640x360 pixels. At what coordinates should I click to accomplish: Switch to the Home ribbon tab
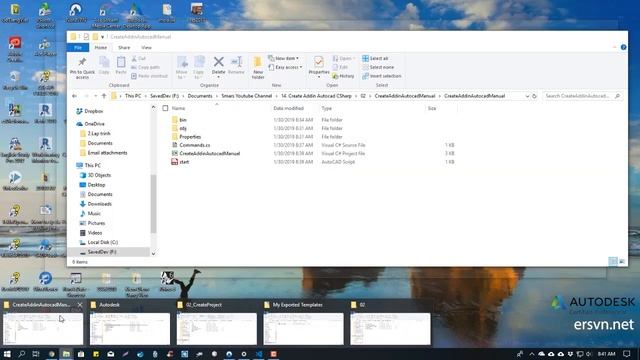[x=100, y=48]
